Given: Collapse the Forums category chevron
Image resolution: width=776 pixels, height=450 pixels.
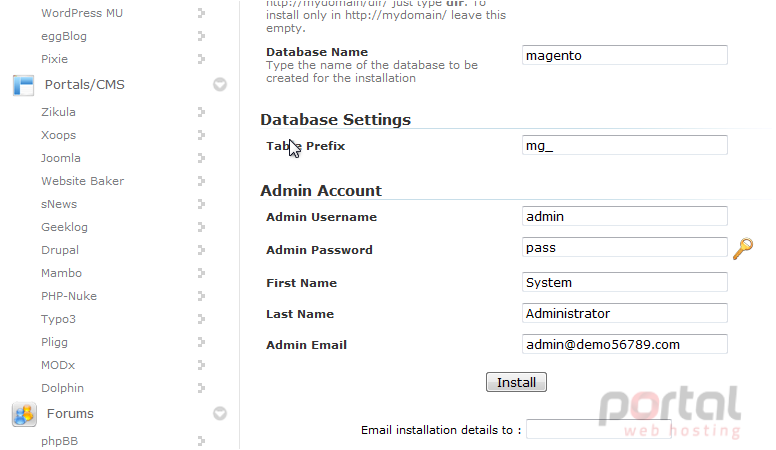Looking at the screenshot, I should 220,413.
